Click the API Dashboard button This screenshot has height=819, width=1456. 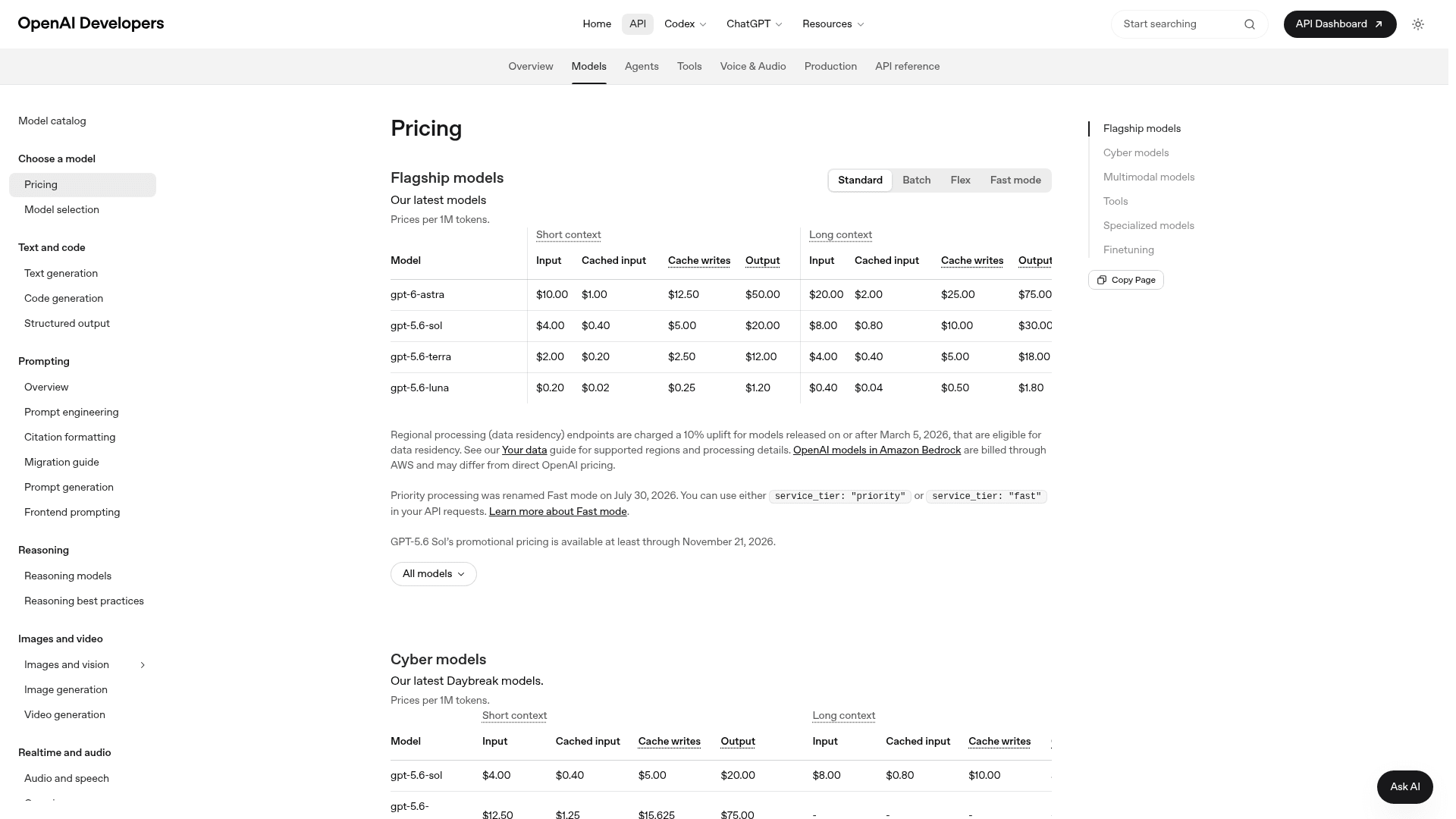tap(1340, 24)
